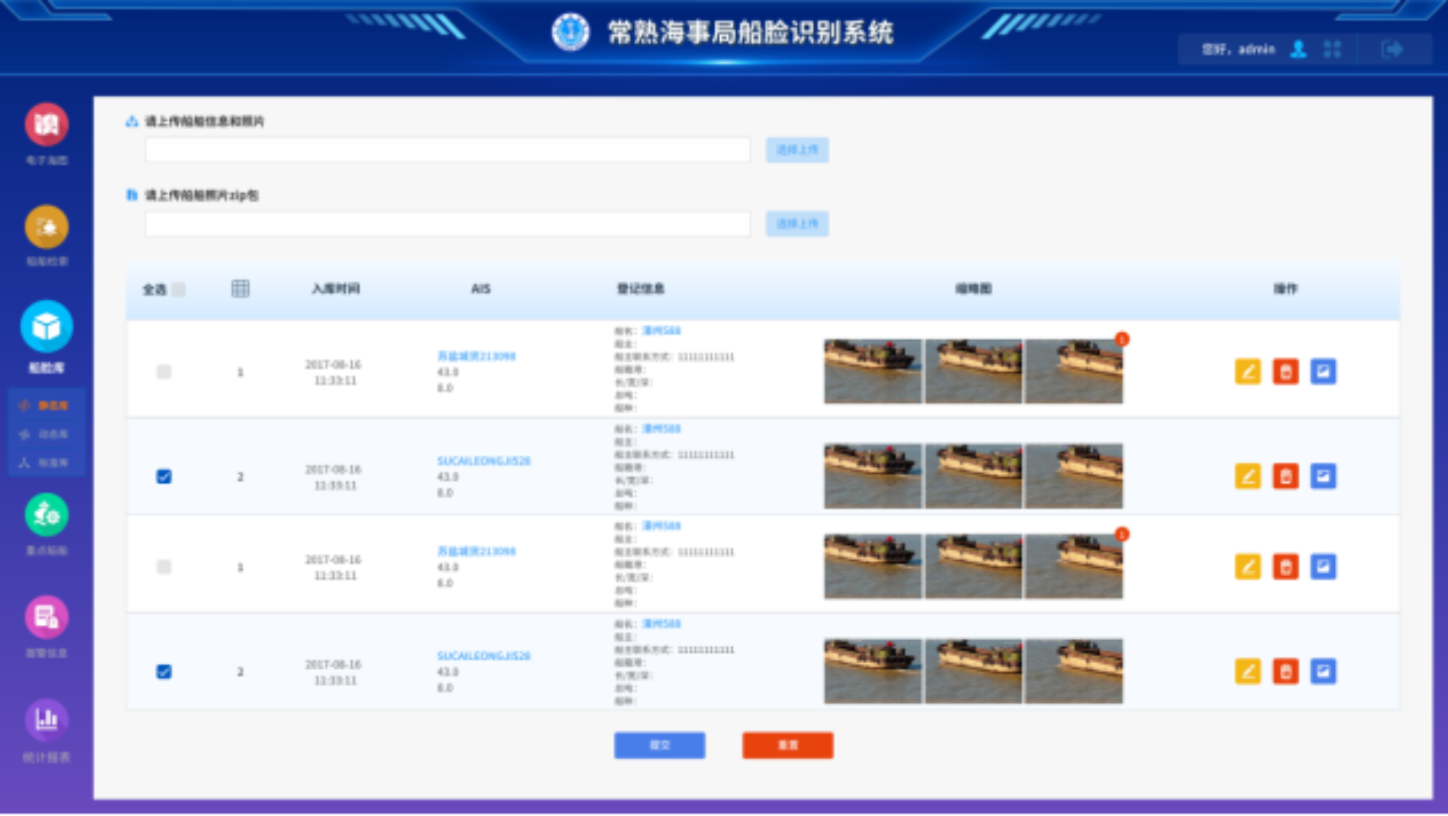Click the table grid icon in header row
Image resolution: width=1448 pixels, height=816 pixels.
tap(240, 289)
